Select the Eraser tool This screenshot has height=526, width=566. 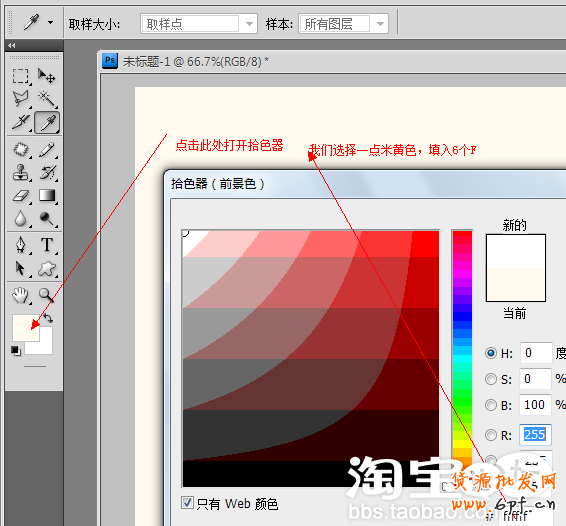pyautogui.click(x=21, y=195)
